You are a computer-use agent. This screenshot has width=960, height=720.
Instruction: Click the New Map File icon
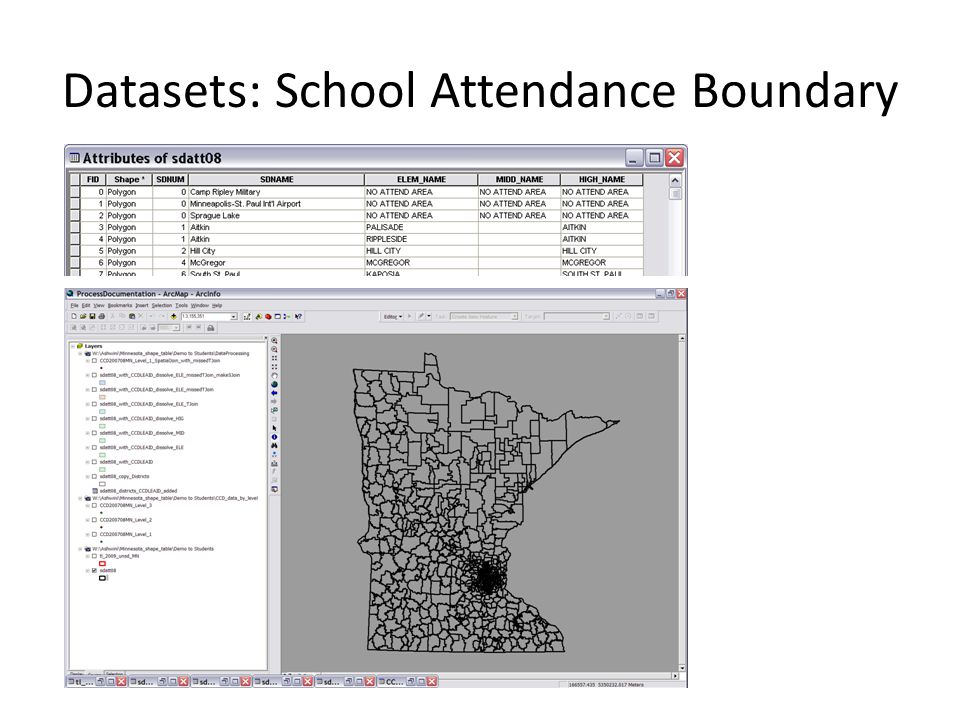(x=74, y=317)
